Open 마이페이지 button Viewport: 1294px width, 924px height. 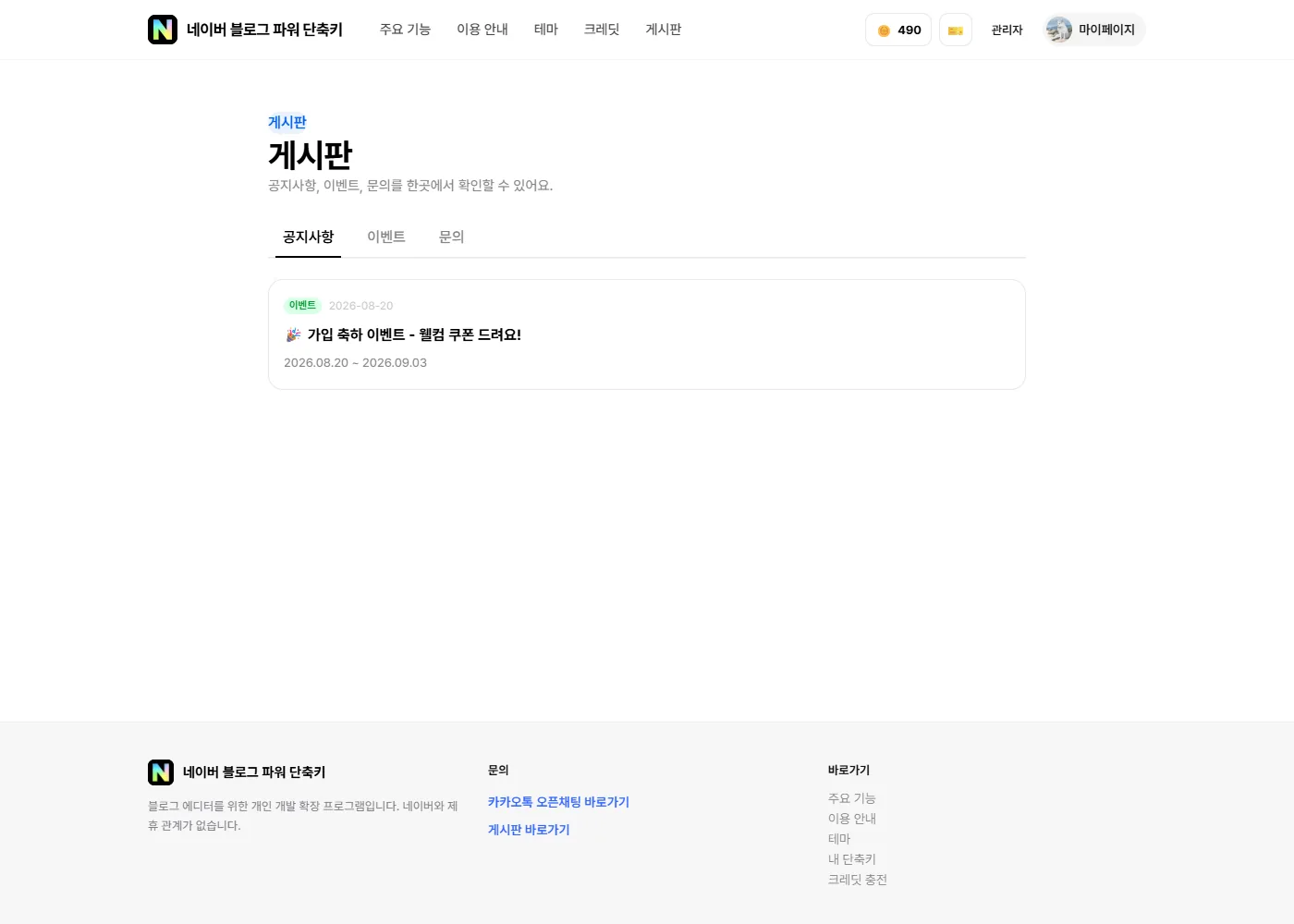[1095, 30]
